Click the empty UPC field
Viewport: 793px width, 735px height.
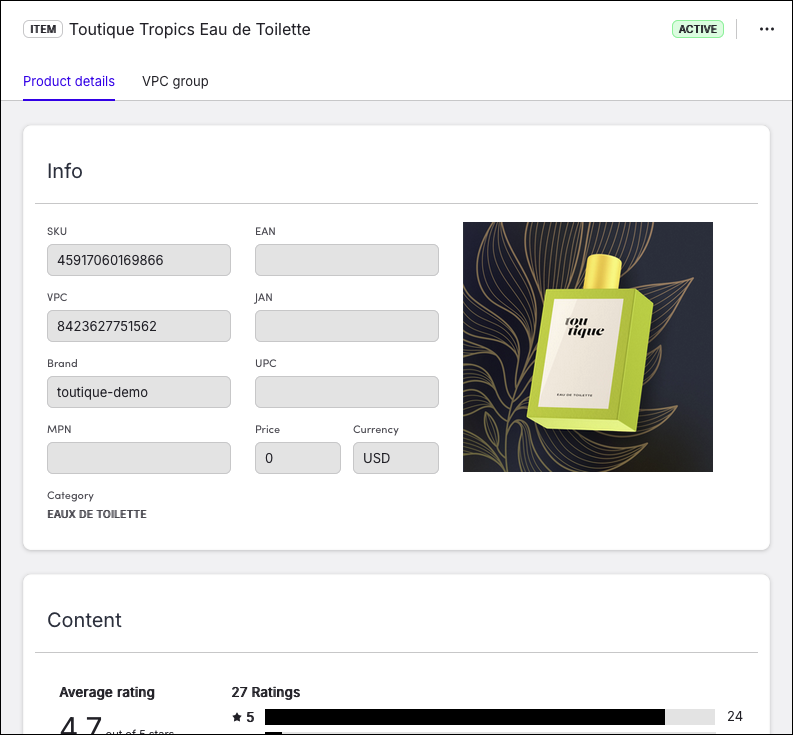click(347, 392)
